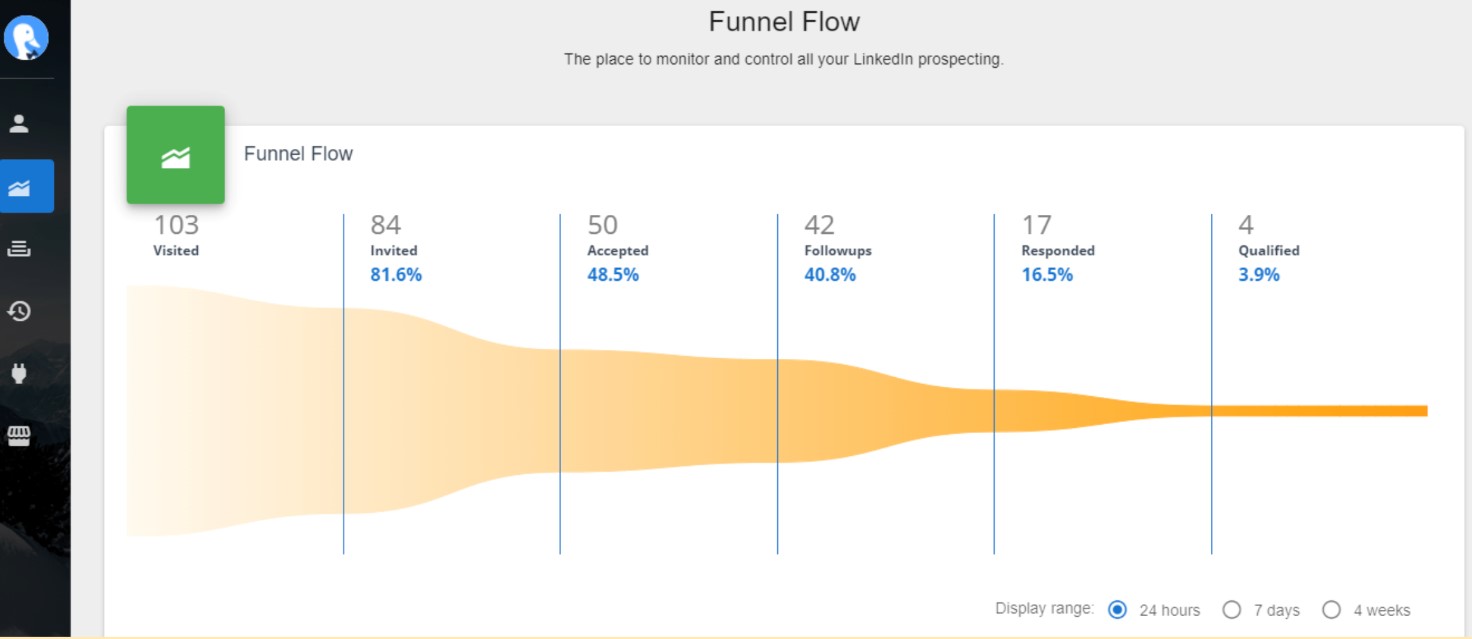Viewport: 1472px width, 639px height.
Task: Click the 81.6% Invited percentage
Action: tap(396, 275)
